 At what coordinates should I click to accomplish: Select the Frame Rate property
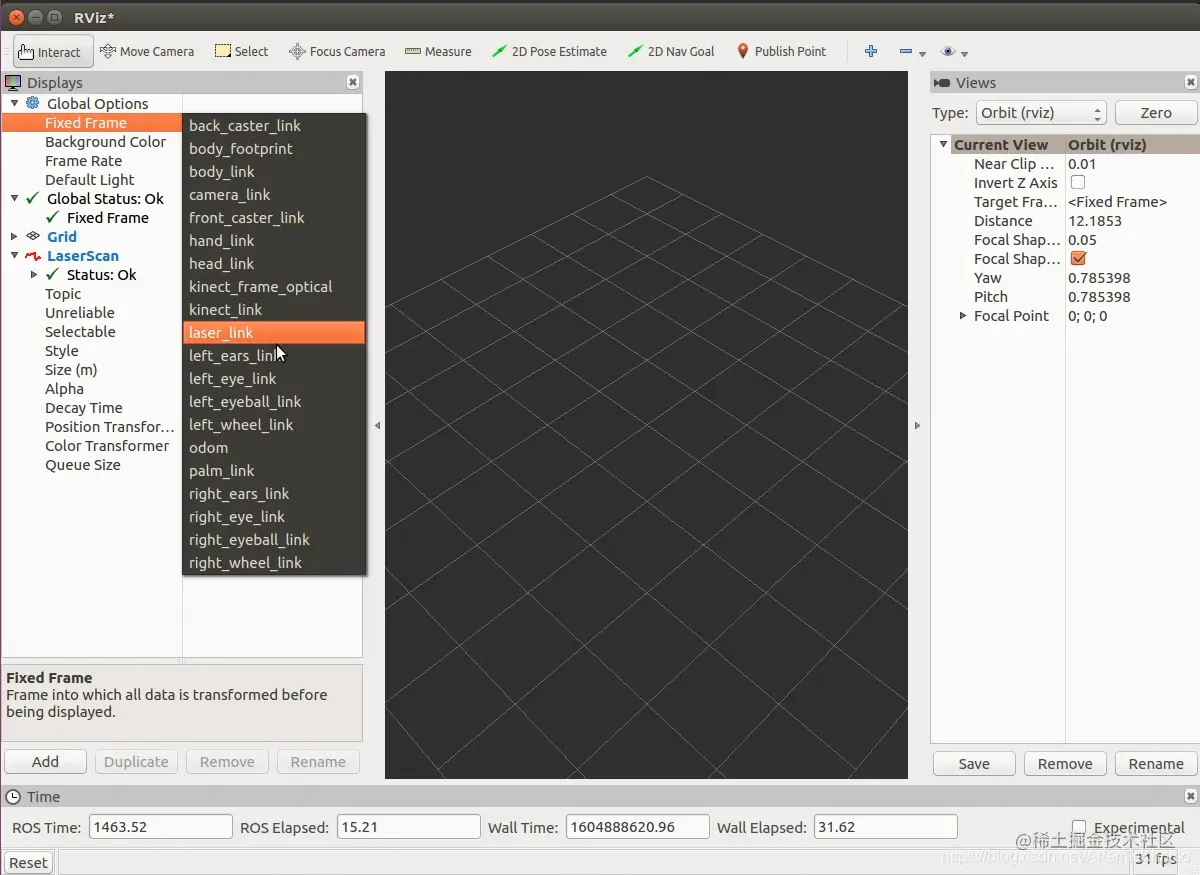[83, 161]
